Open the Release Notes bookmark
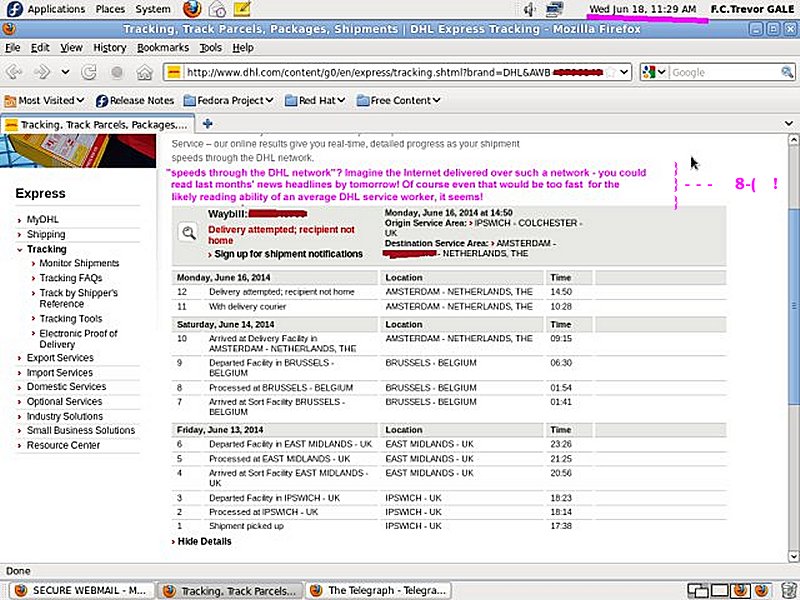 click(x=135, y=101)
